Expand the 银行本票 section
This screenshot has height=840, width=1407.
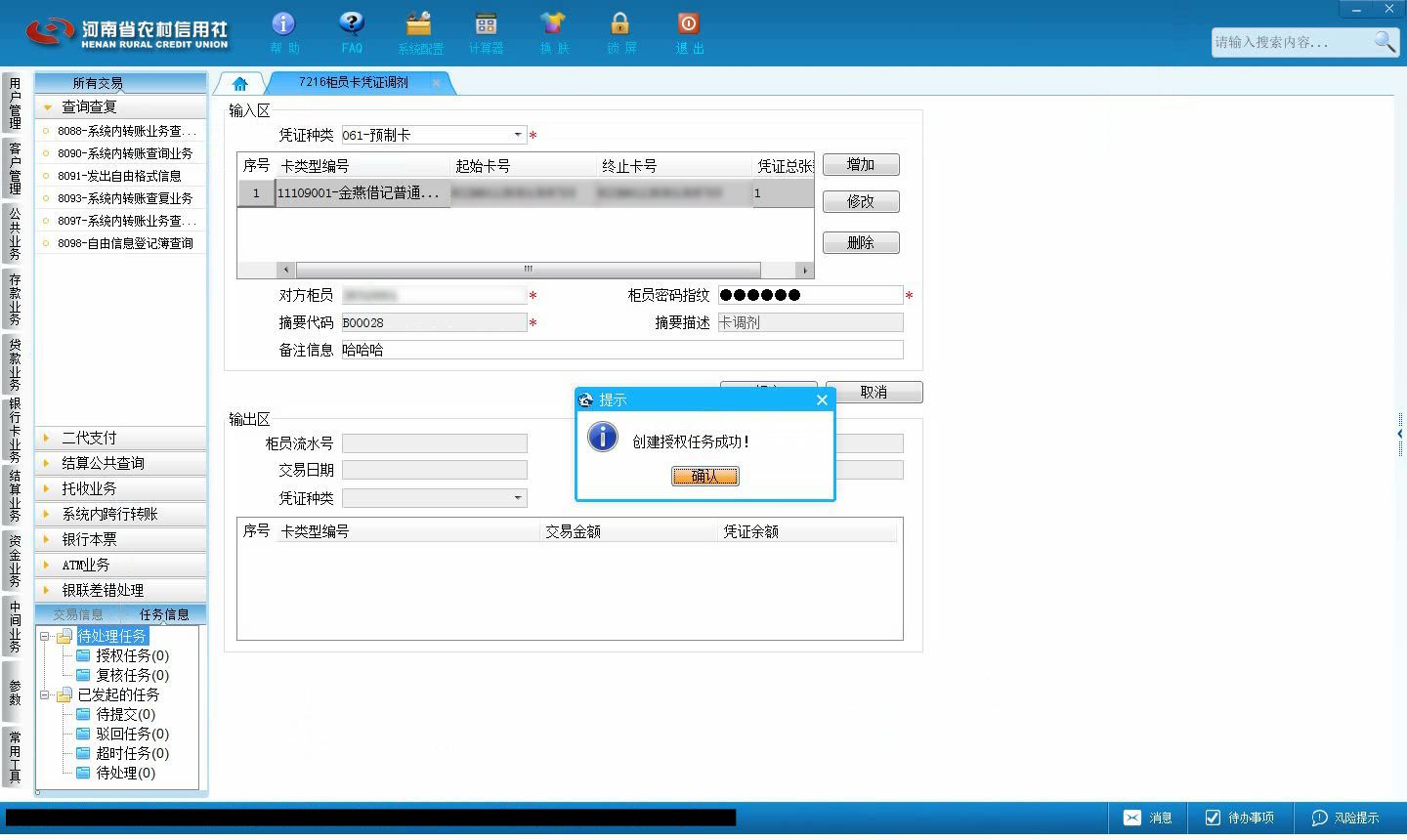121,539
